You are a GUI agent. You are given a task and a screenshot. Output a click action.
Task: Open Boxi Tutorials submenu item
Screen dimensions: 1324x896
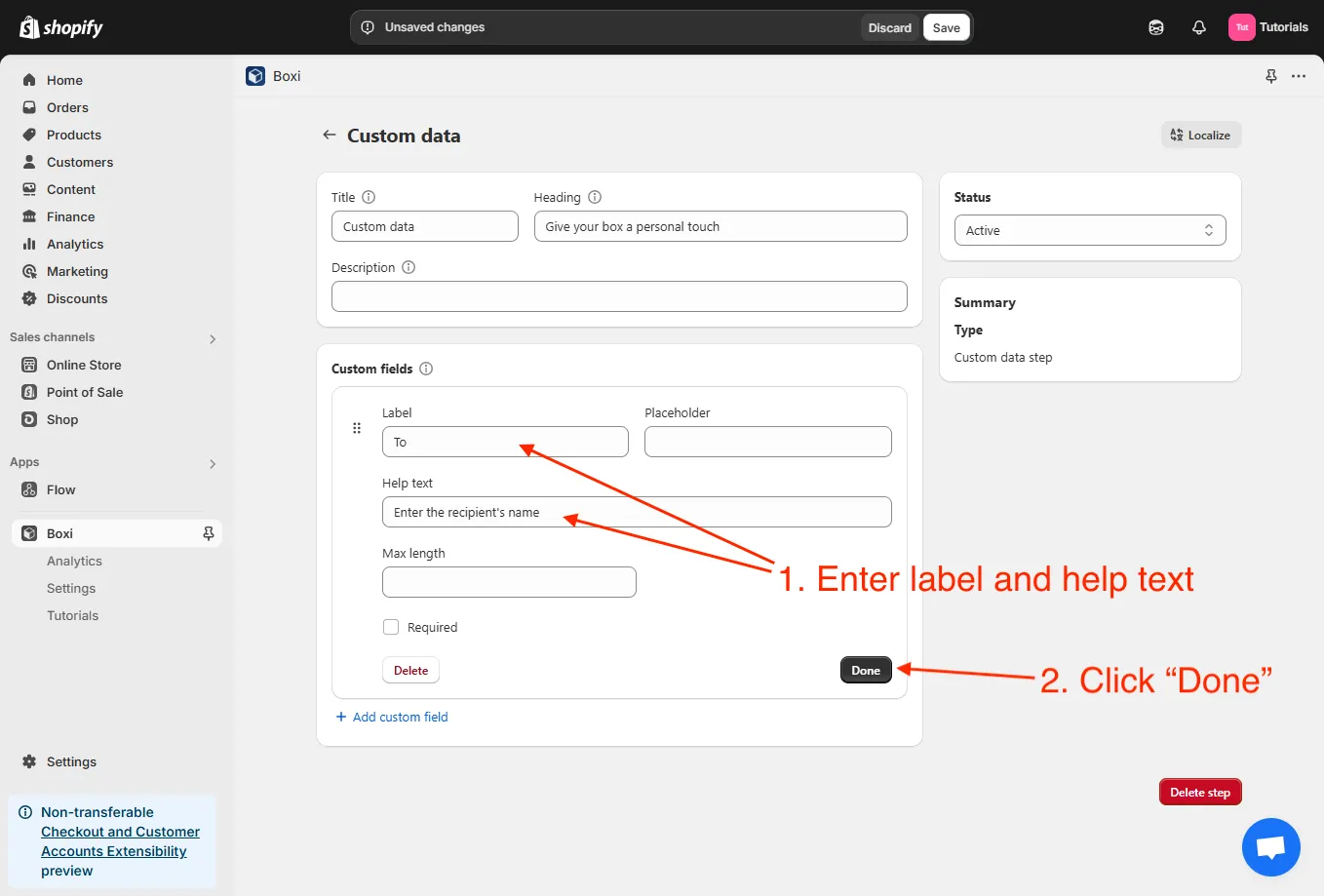72,615
